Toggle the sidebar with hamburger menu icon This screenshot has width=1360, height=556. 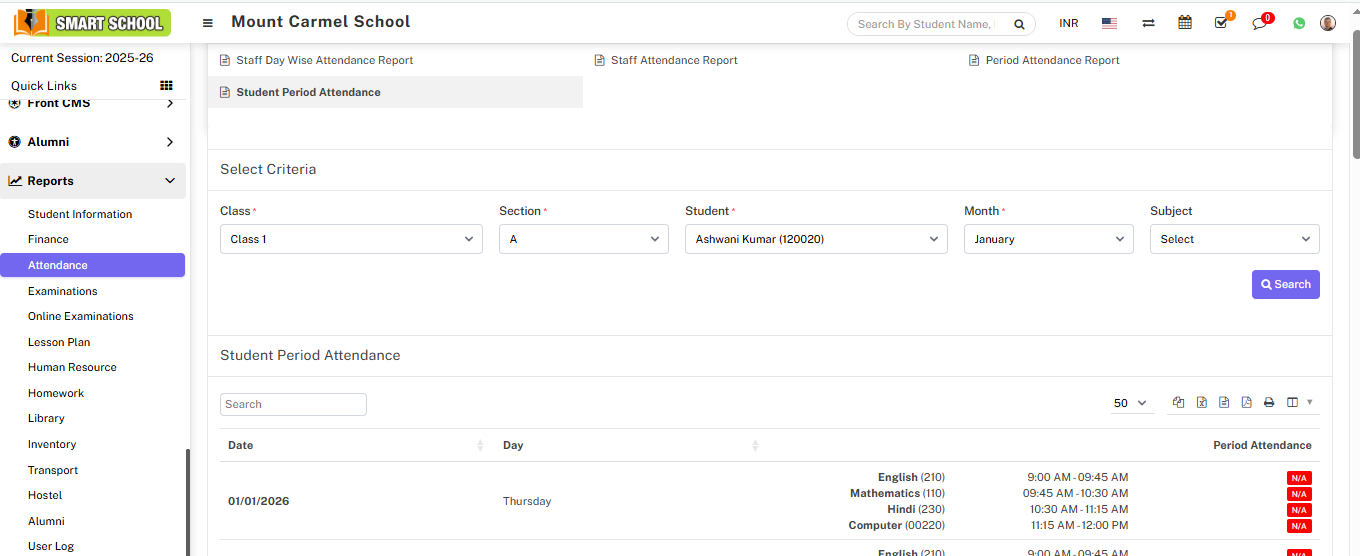(207, 23)
